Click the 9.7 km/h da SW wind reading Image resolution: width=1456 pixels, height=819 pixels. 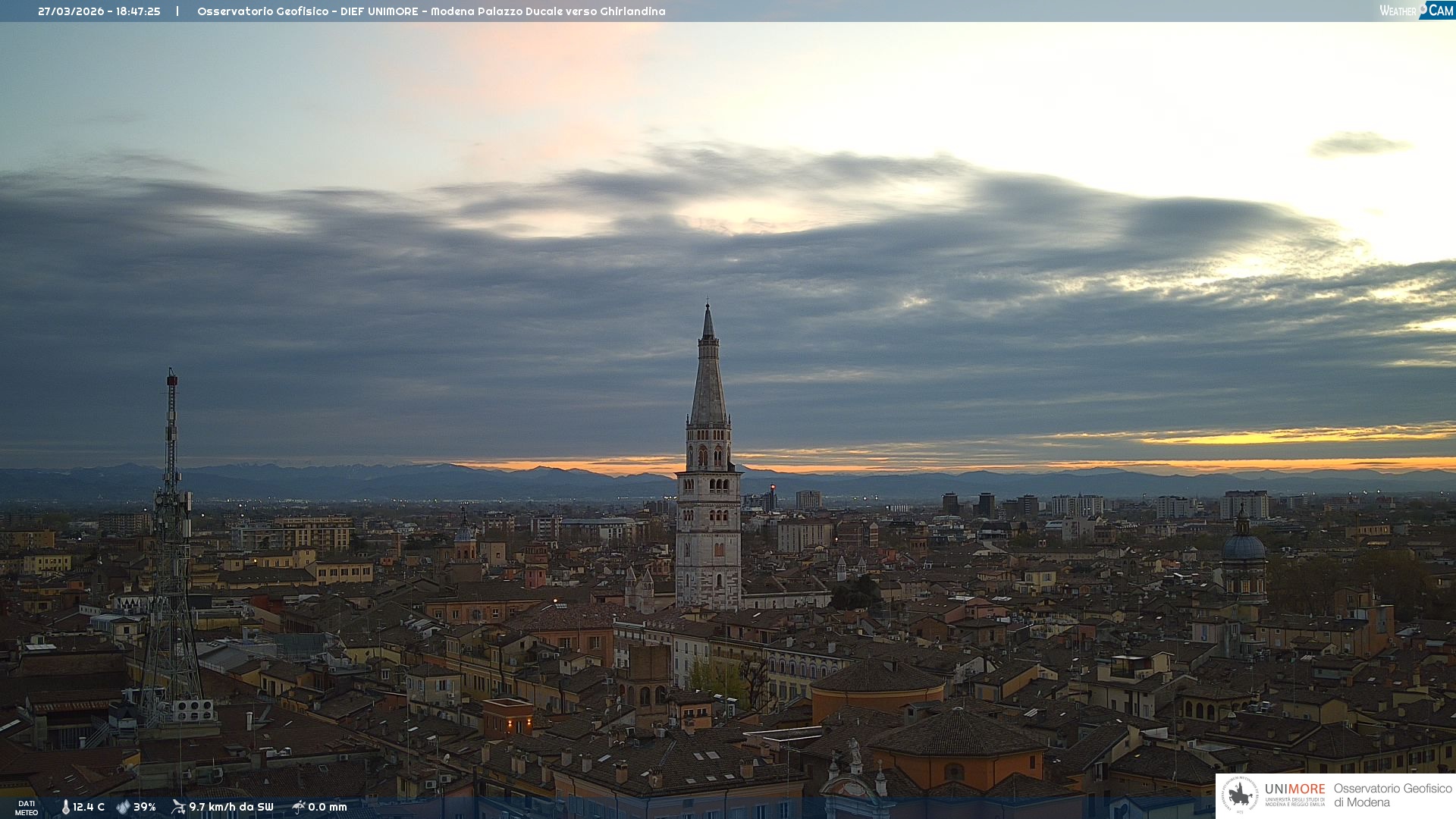(231, 807)
